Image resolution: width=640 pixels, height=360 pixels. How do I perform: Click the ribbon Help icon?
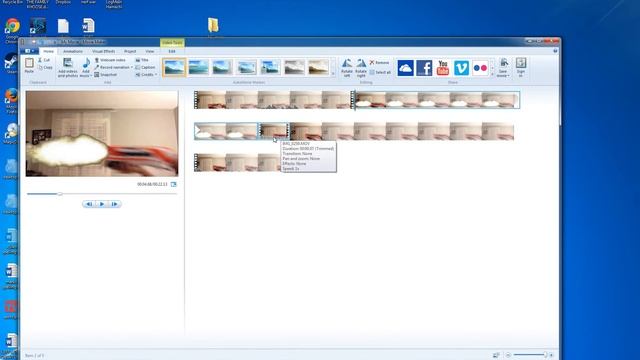(x=555, y=51)
